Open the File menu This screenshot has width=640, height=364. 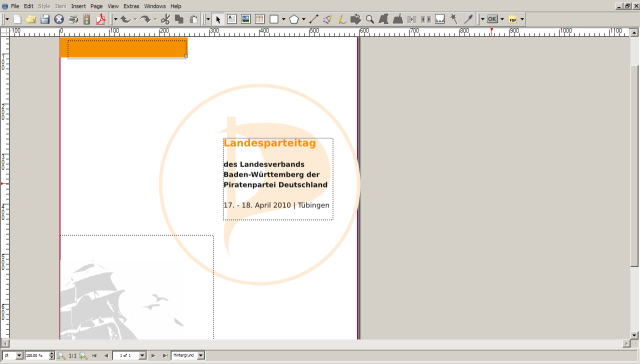[15, 6]
